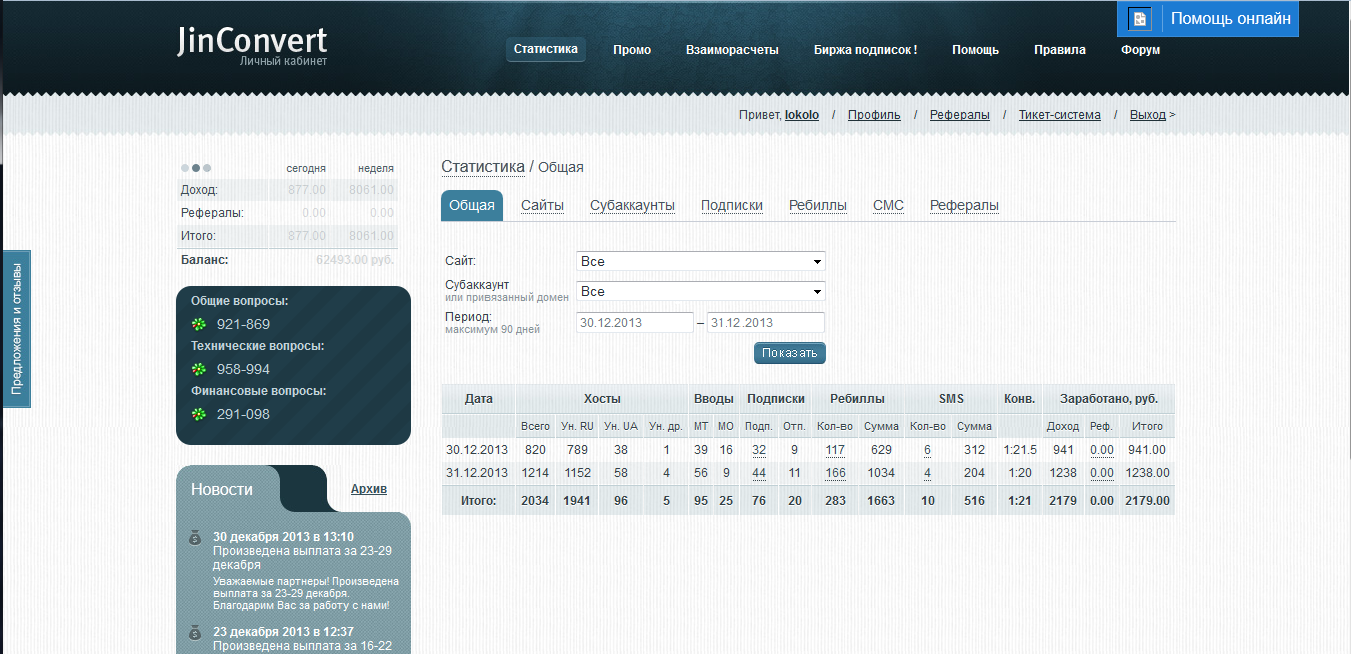Switch to the Рефералы statistics tab
This screenshot has height=654, width=1351.
click(964, 205)
